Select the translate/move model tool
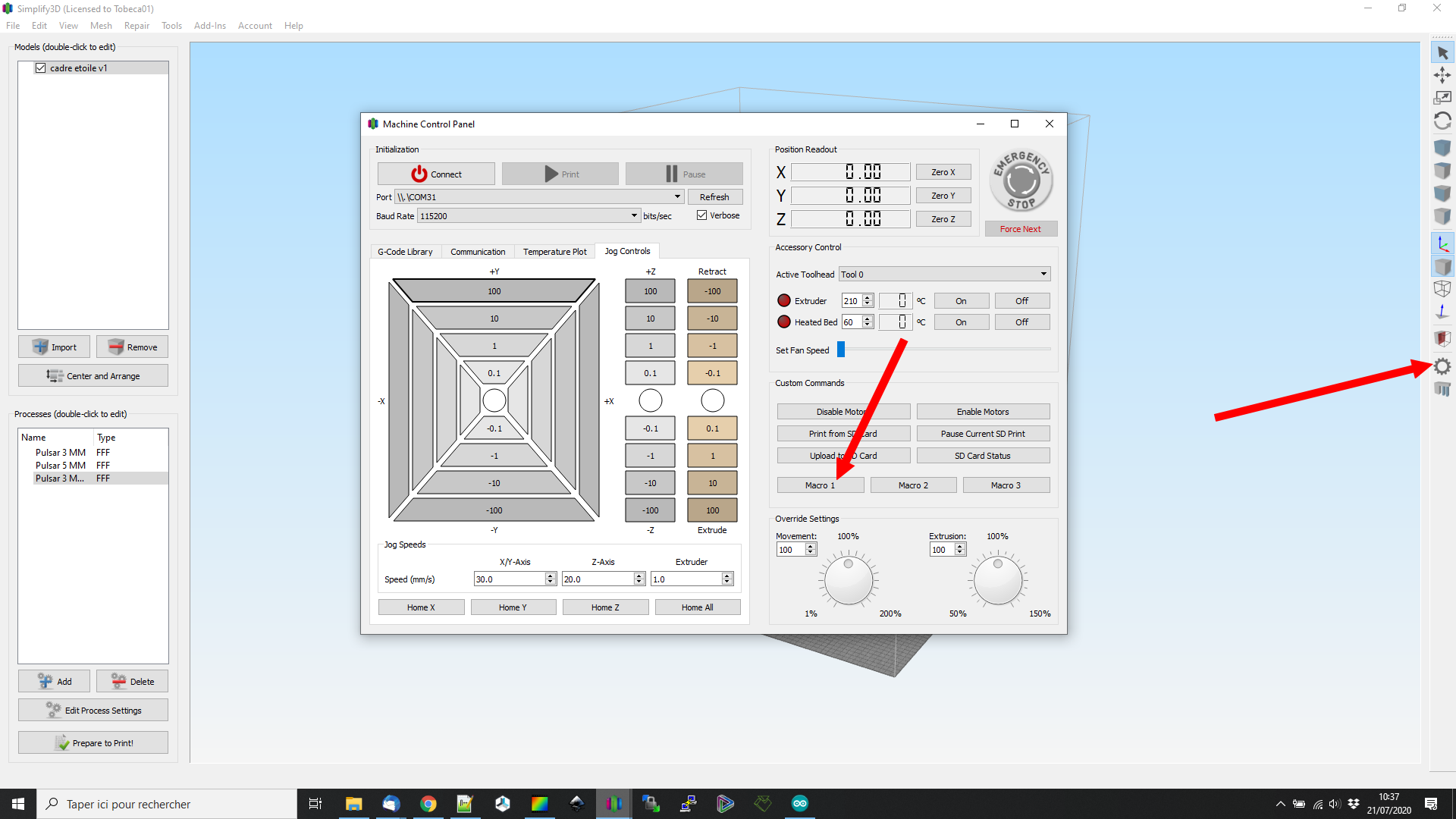The height and width of the screenshot is (819, 1456). pos(1442,75)
